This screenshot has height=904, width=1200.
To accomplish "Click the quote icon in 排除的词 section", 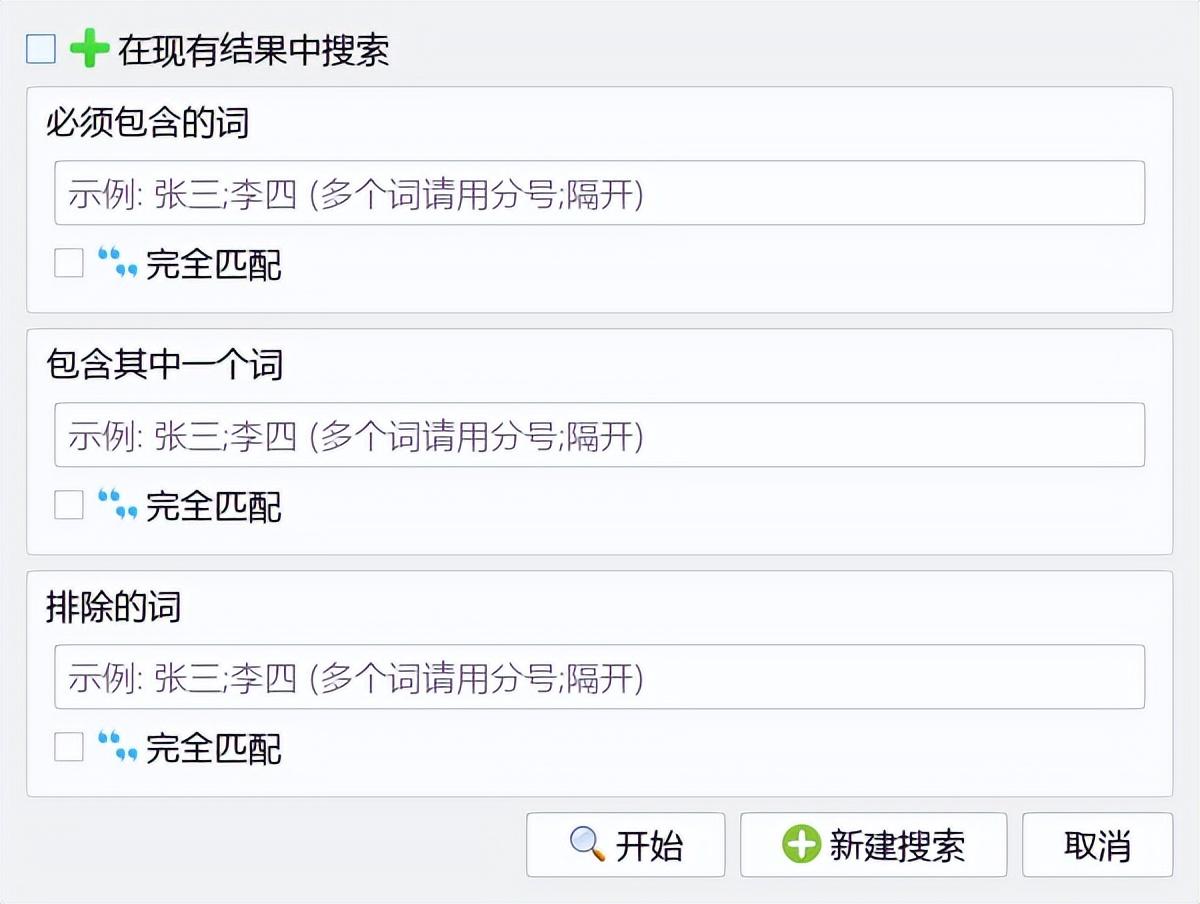I will [x=116, y=747].
